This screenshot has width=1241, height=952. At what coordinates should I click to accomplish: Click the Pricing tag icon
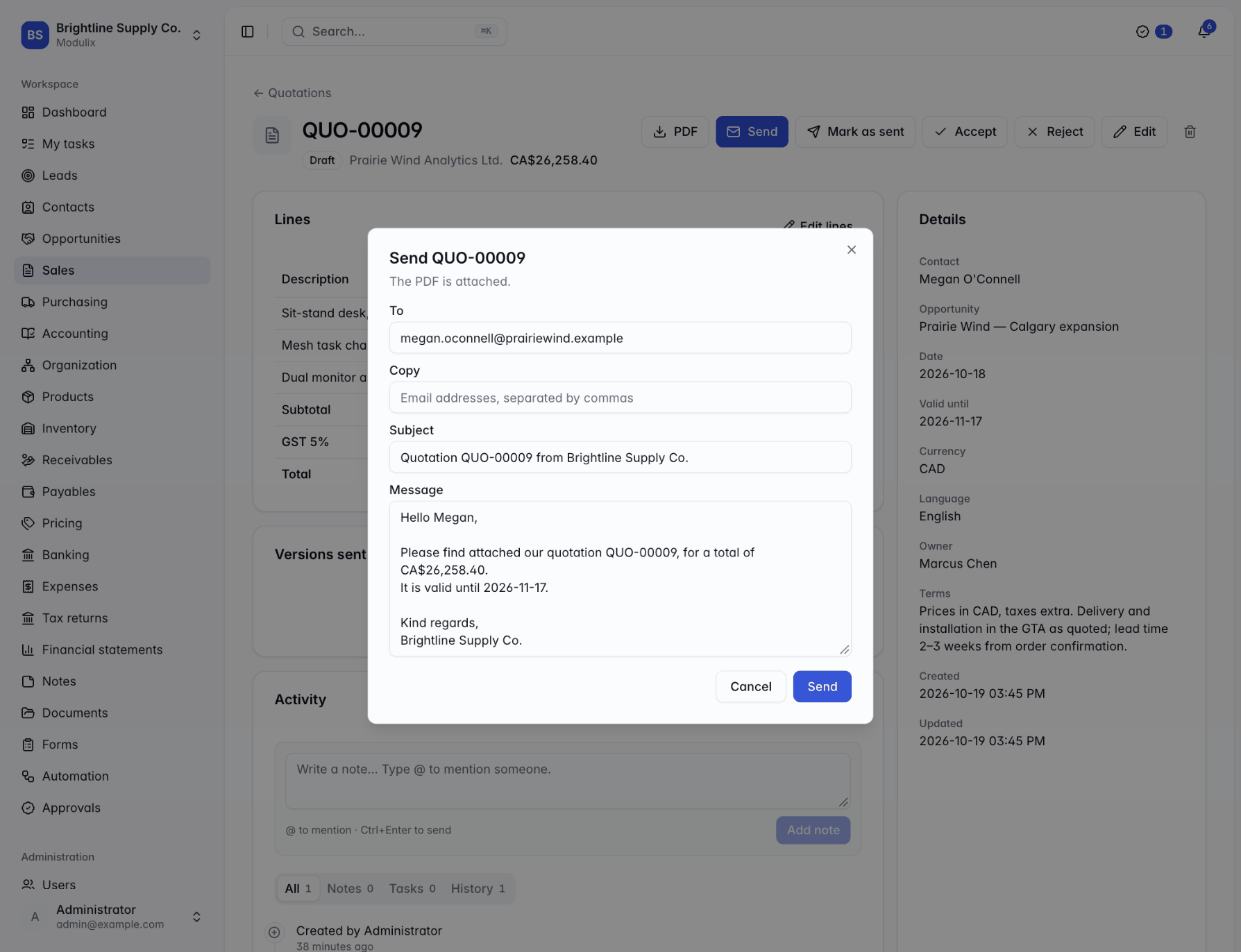(x=28, y=523)
